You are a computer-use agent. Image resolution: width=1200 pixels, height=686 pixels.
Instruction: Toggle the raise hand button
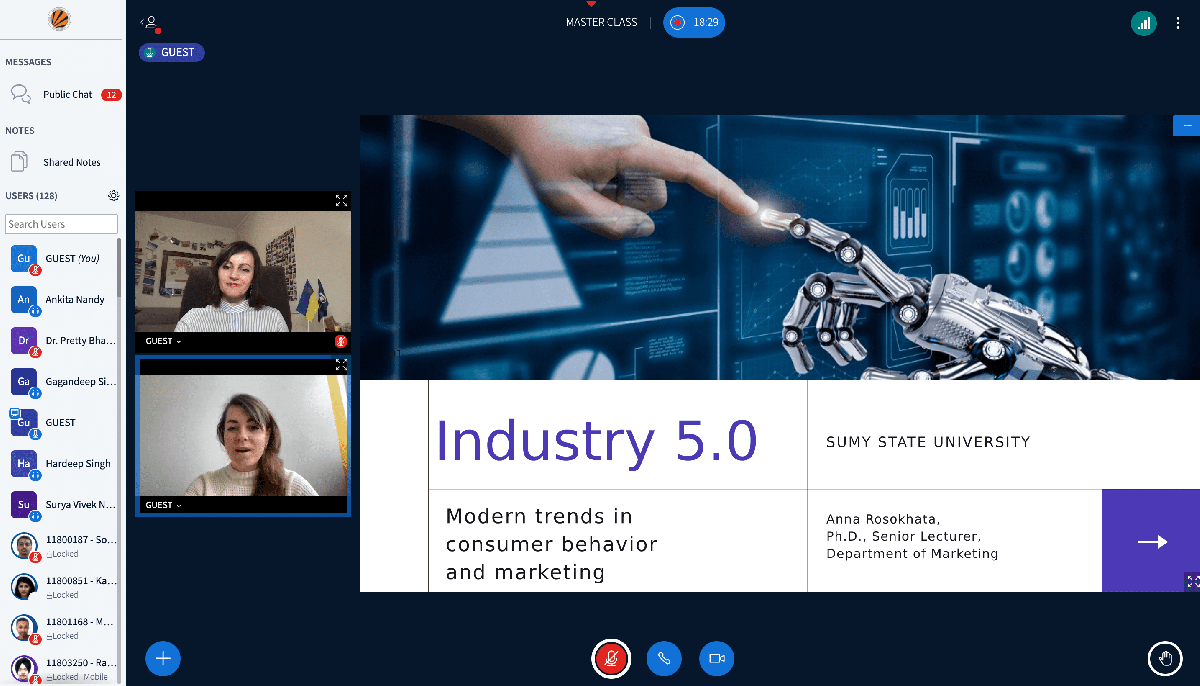1164,658
